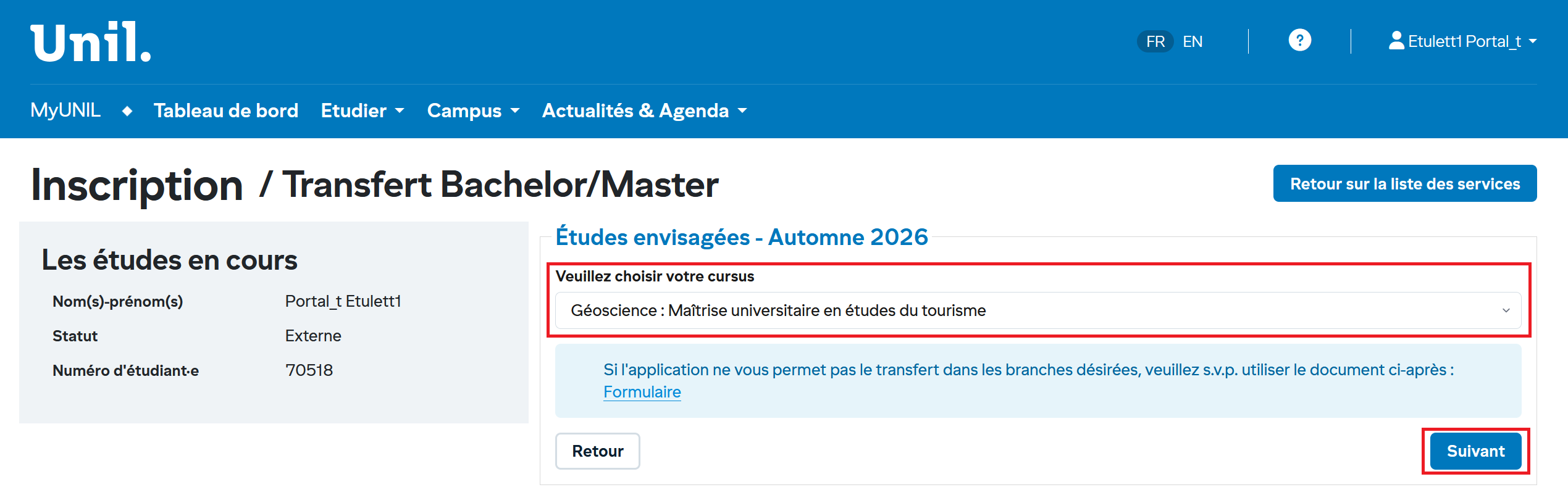
Task: Switch language to EN
Action: pyautogui.click(x=1193, y=41)
